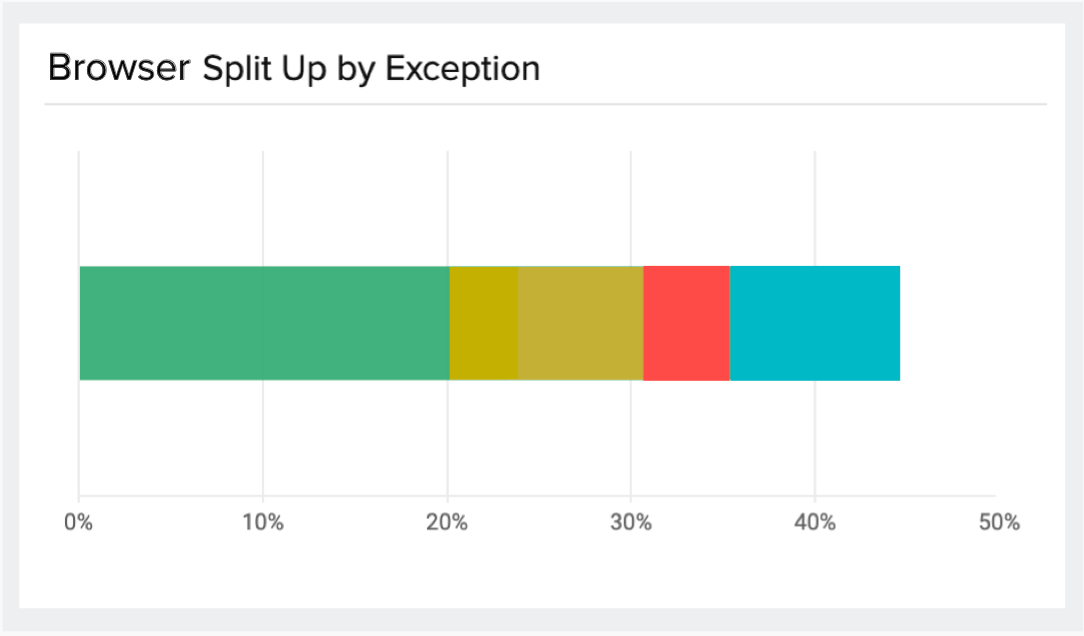Select the 10% axis label

[262, 523]
